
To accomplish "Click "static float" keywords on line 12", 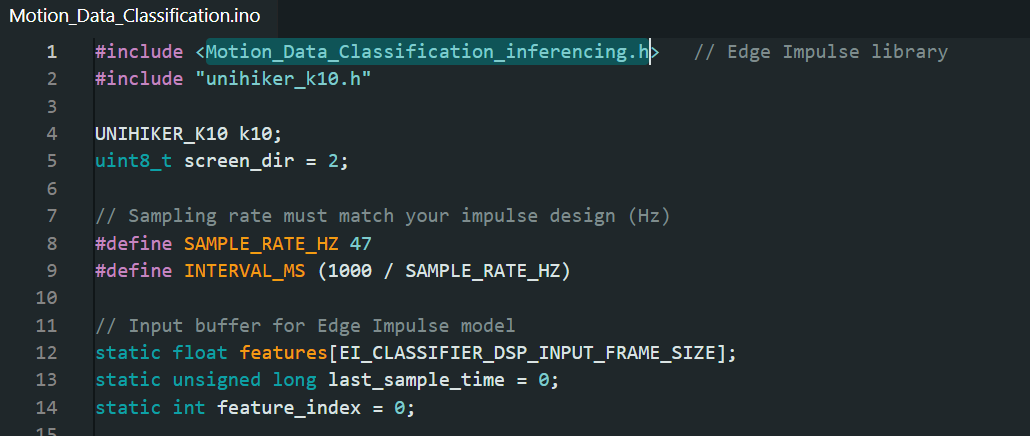I will (162, 353).
